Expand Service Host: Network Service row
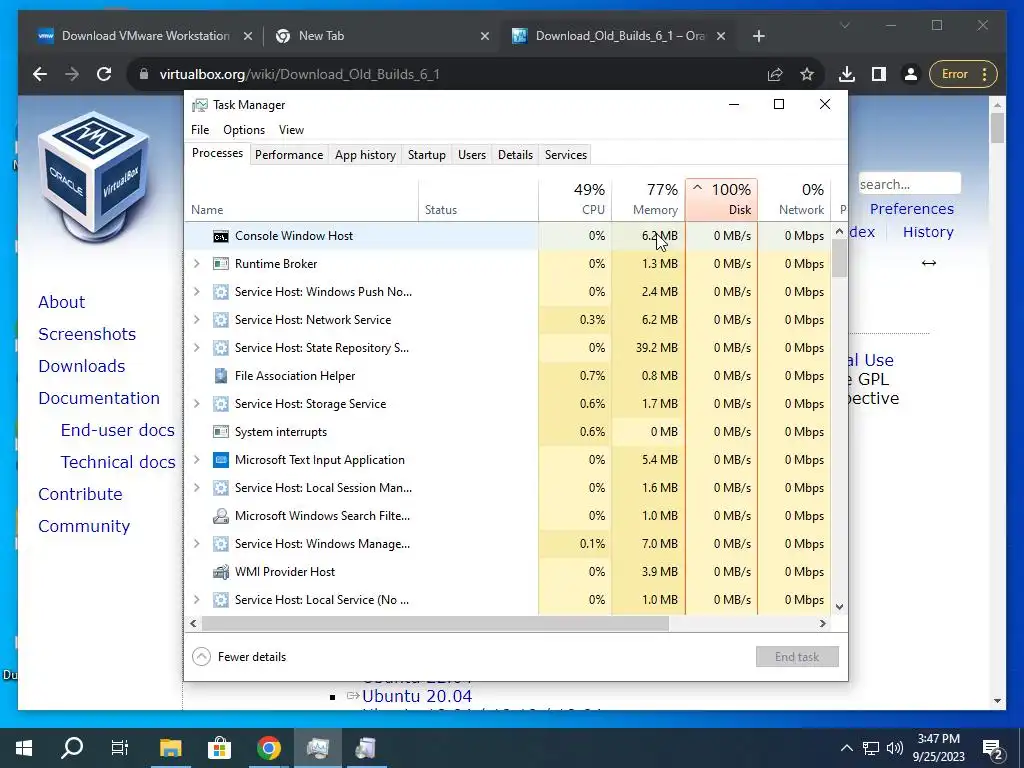 [x=197, y=320]
